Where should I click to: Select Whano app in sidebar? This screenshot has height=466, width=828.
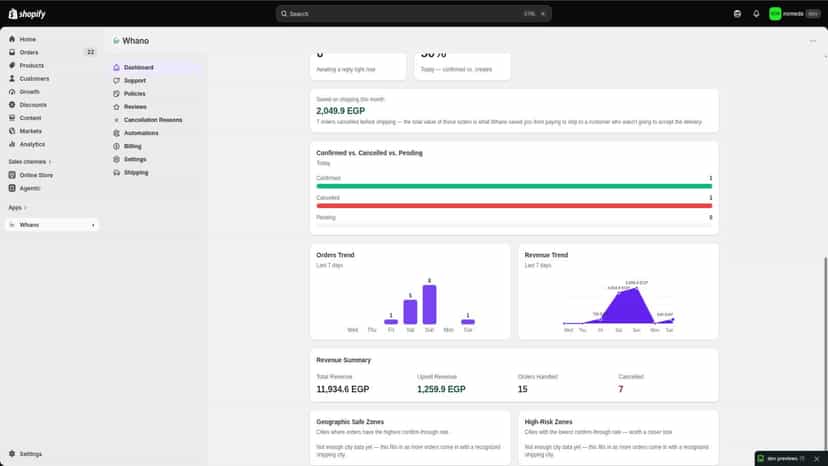point(52,225)
